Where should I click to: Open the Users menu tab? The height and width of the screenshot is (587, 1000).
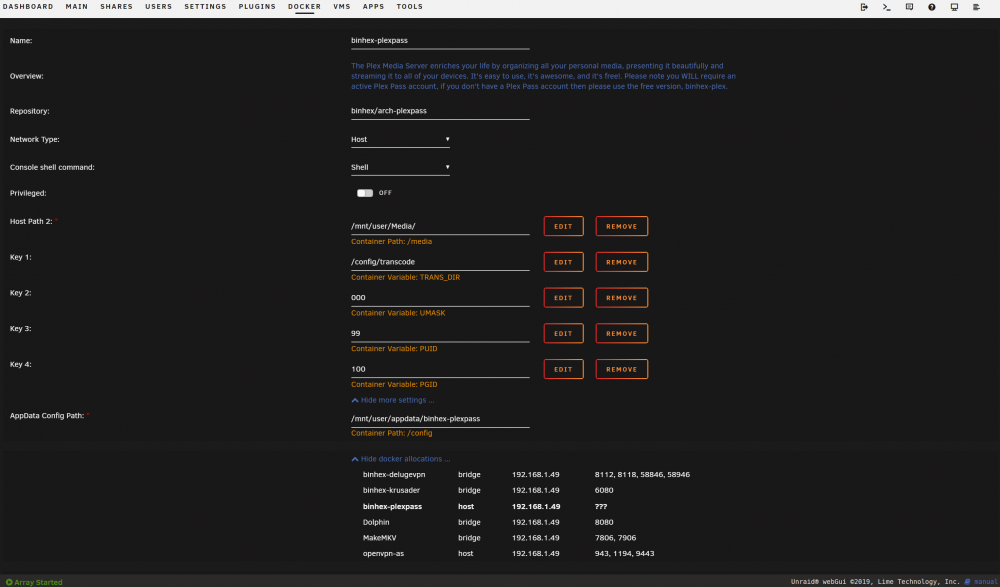point(158,6)
